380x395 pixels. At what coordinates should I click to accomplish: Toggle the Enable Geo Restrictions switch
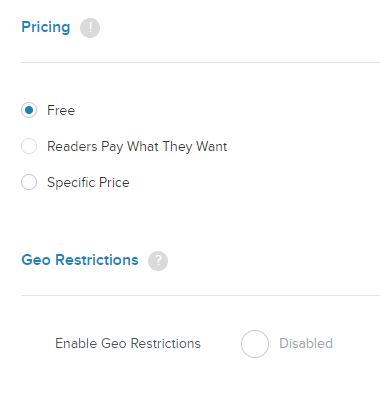[x=255, y=344]
